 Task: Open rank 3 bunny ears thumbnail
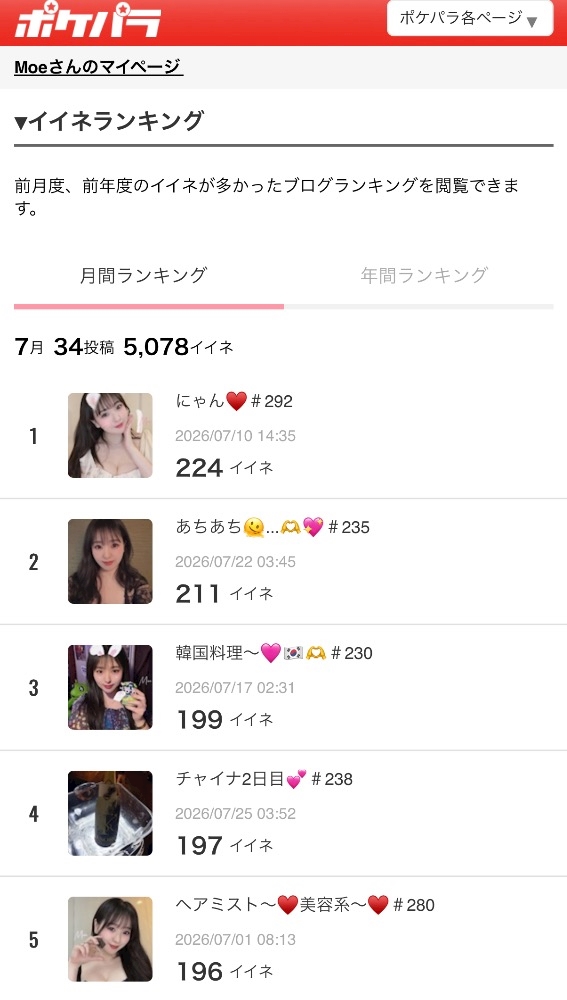tap(110, 688)
